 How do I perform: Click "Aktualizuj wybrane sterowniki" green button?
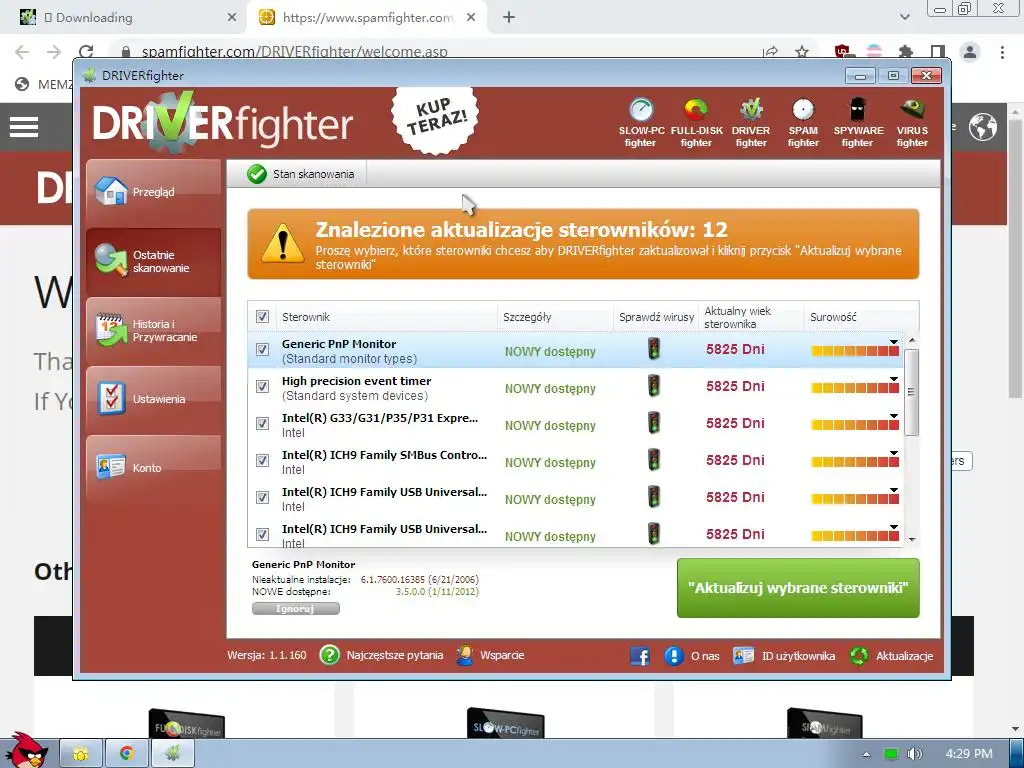click(x=798, y=588)
